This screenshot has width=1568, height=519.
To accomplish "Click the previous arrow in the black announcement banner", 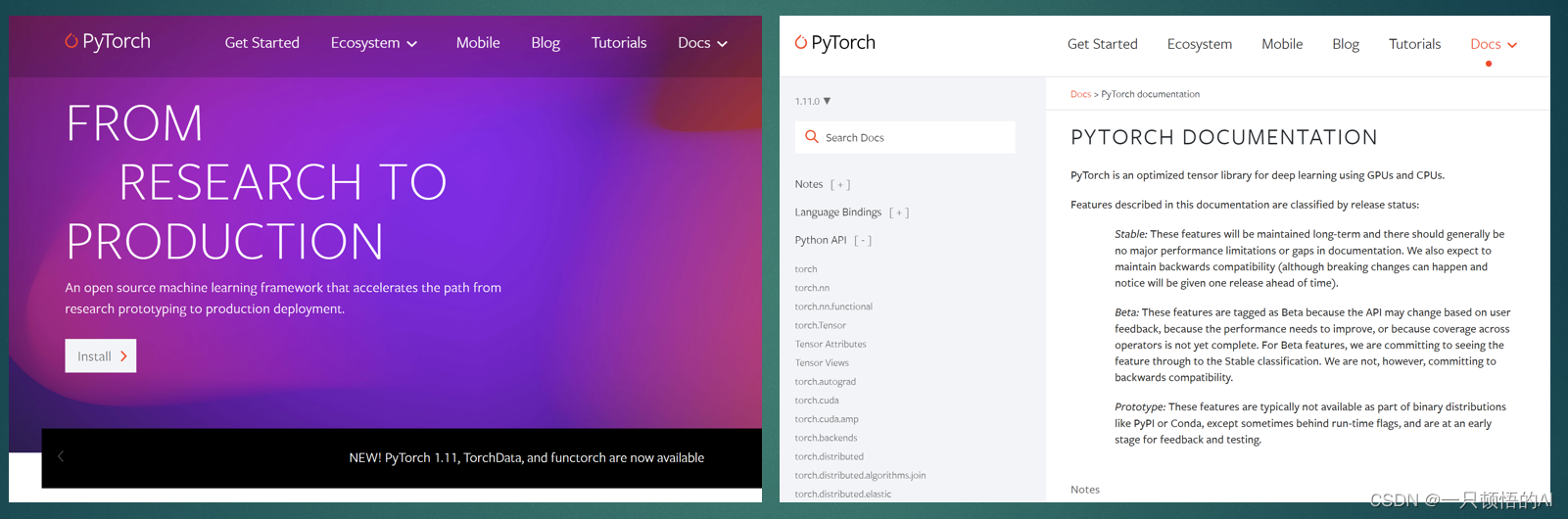I will (61, 456).
